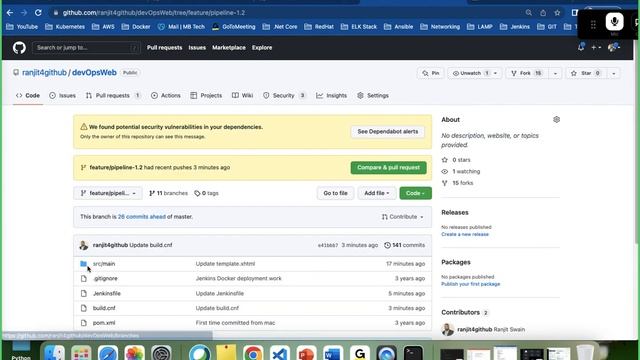Screen dimensions: 640x360
Task: Expand the green Code dropdown
Action: [x=416, y=193]
